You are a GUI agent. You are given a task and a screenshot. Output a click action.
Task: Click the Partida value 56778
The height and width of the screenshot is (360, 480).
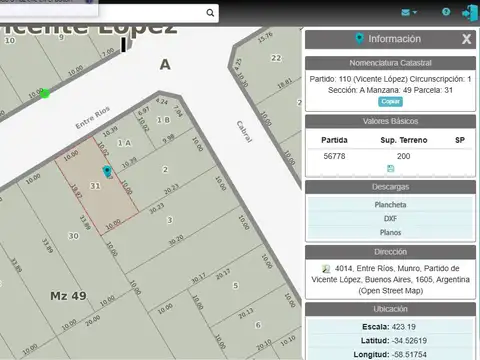[x=334, y=156]
